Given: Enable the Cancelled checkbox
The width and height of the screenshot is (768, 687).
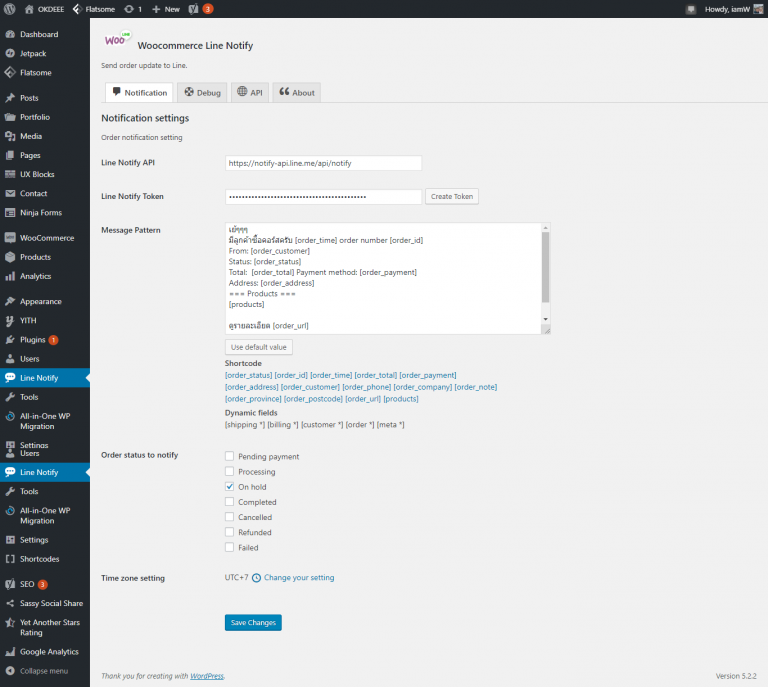Looking at the screenshot, I should [229, 517].
